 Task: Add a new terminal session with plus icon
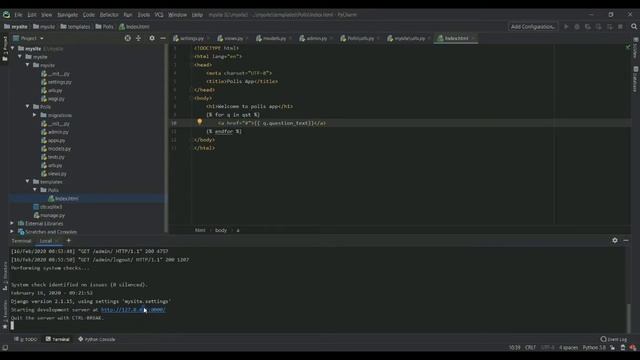(69, 240)
